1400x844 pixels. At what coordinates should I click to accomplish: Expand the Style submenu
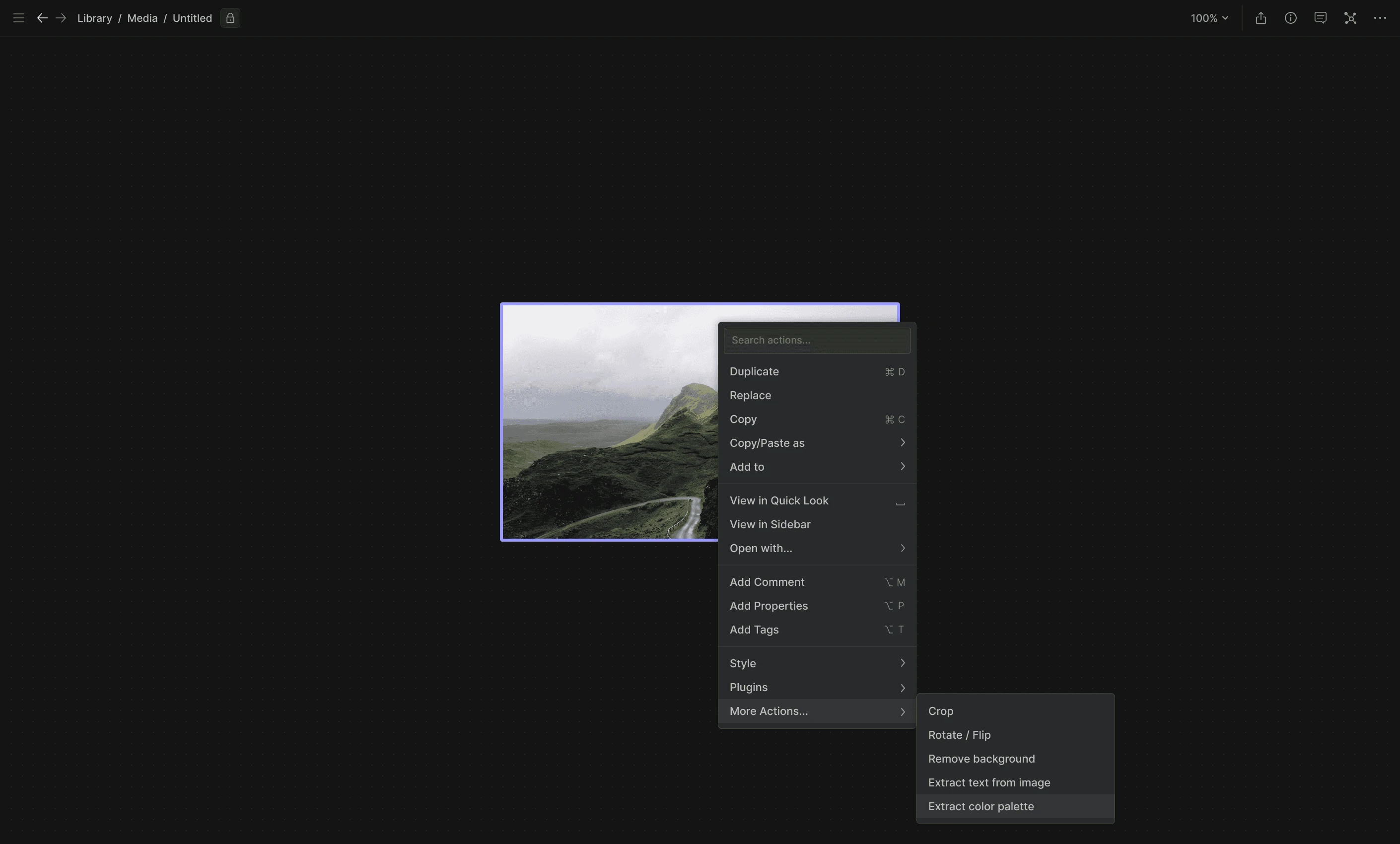(x=817, y=663)
